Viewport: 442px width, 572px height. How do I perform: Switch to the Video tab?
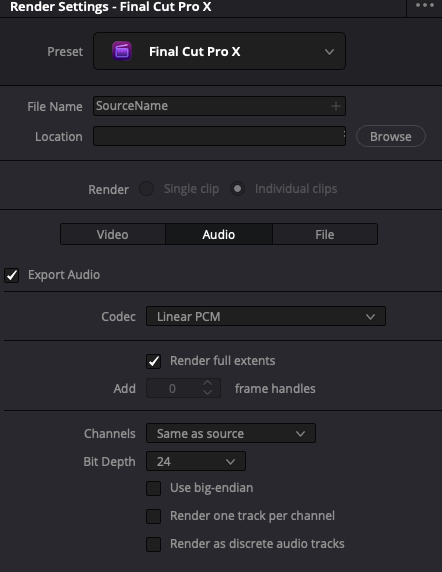[113, 234]
